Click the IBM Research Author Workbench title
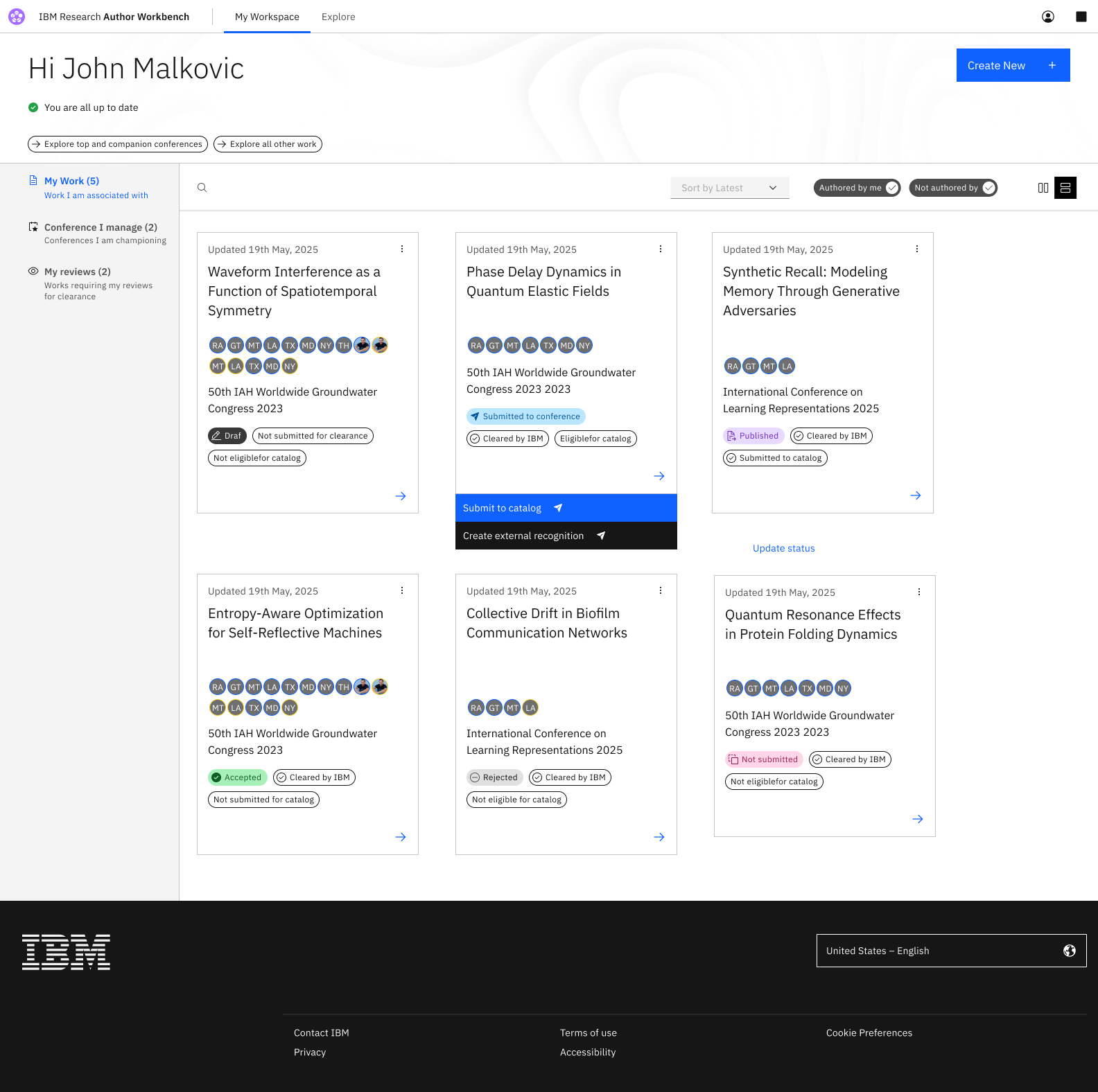Viewport: 1098px width, 1092px height. [114, 17]
